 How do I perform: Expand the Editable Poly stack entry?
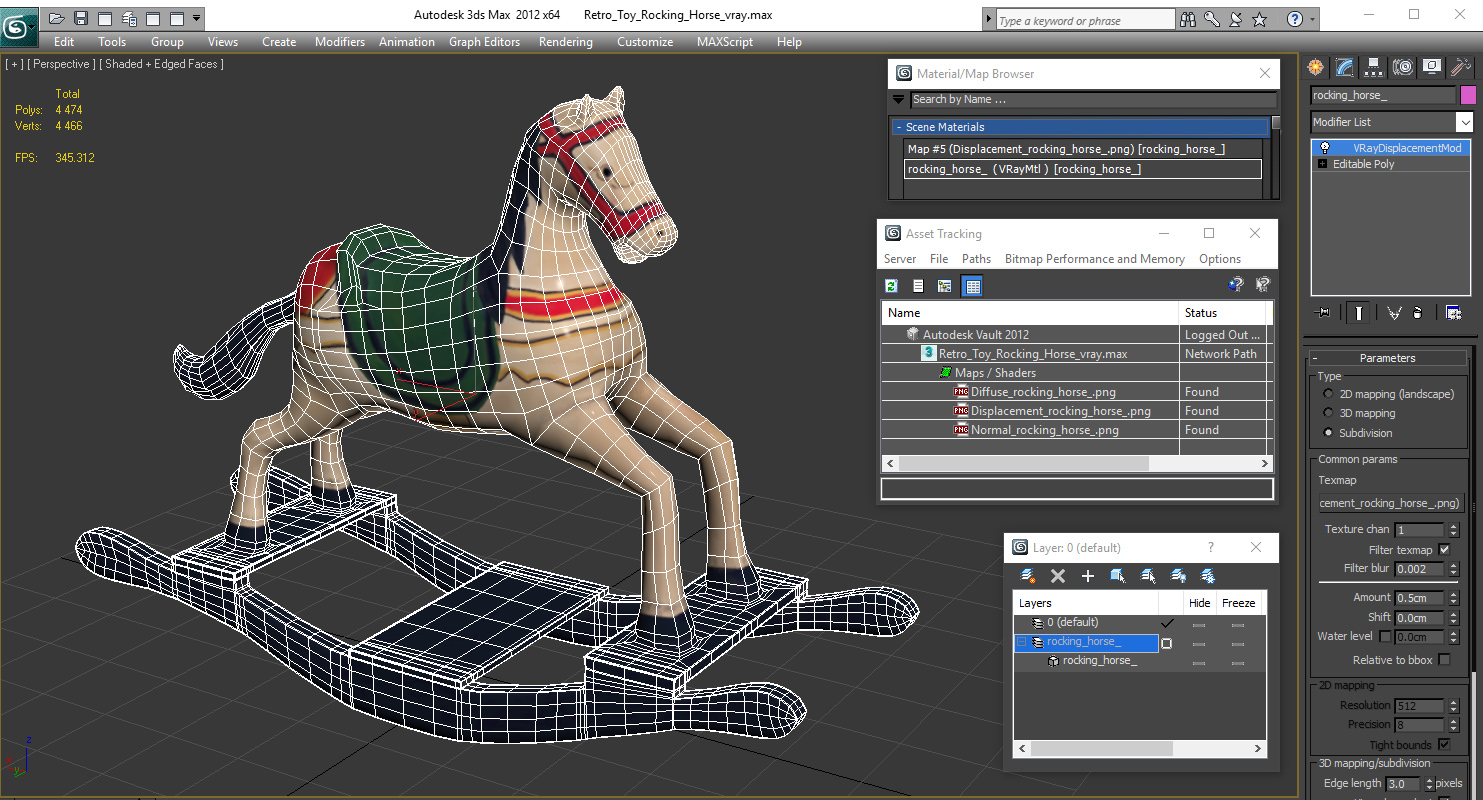click(1323, 164)
